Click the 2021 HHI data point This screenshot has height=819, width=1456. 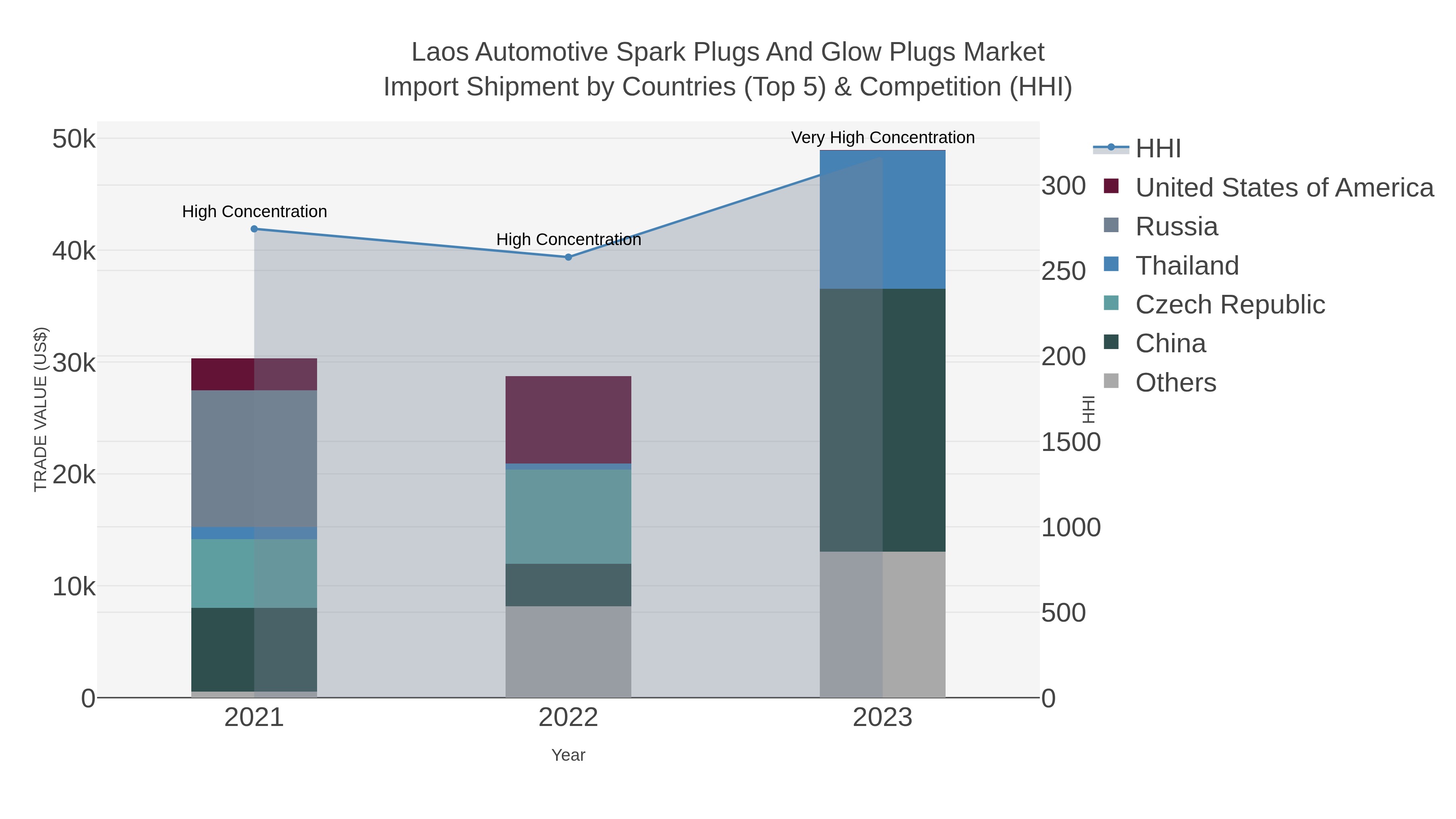click(x=254, y=229)
